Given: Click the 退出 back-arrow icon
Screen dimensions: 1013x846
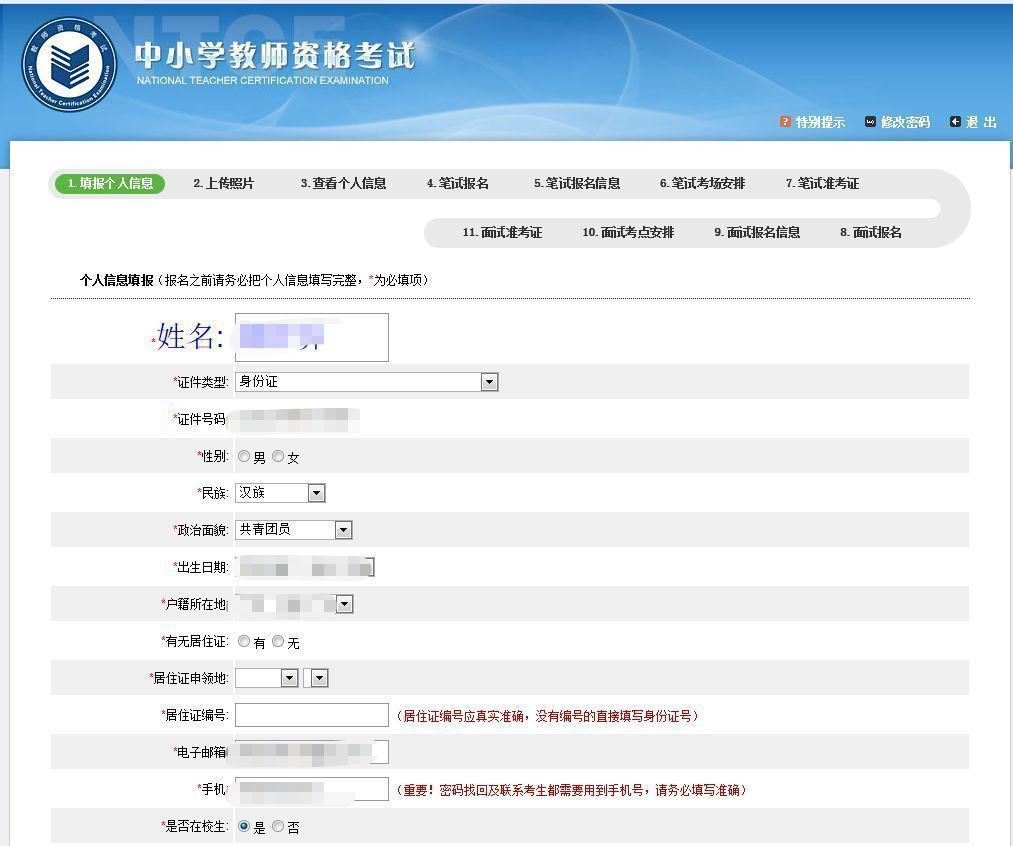Looking at the screenshot, I should tap(957, 121).
